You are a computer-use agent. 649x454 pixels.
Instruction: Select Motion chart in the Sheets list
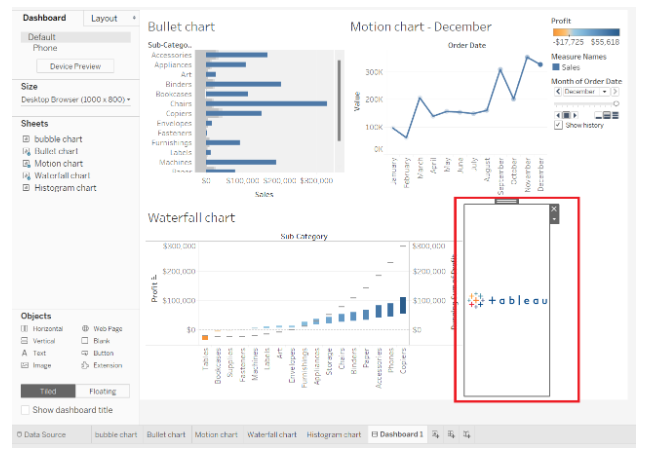point(58,163)
